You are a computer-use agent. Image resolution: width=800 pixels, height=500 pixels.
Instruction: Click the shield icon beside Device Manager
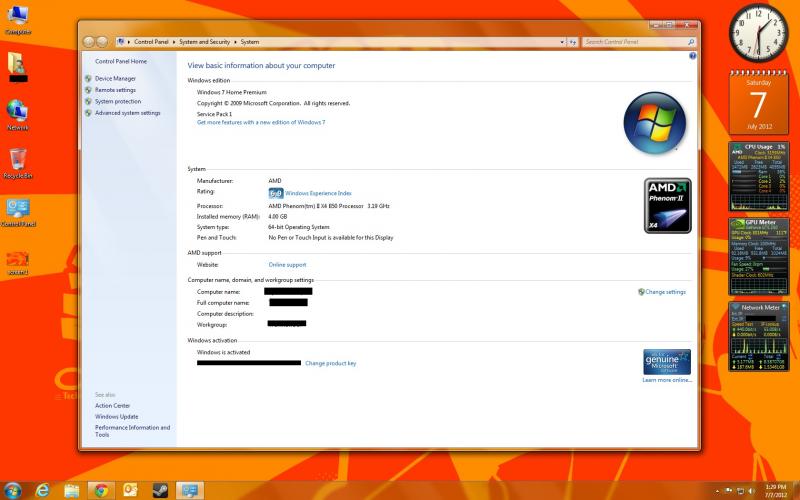[88, 79]
